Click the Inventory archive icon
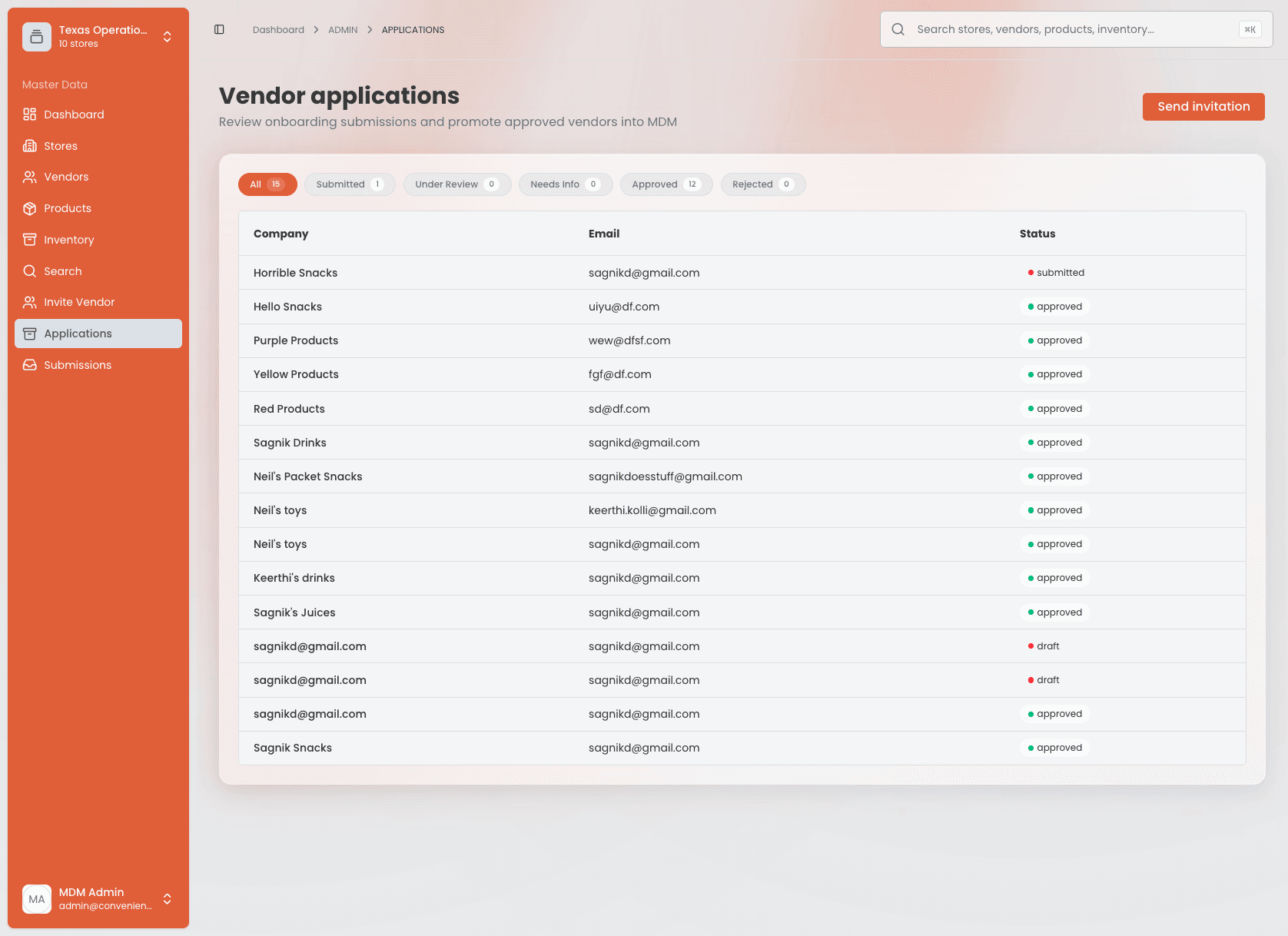The height and width of the screenshot is (936, 1288). pyautogui.click(x=30, y=240)
